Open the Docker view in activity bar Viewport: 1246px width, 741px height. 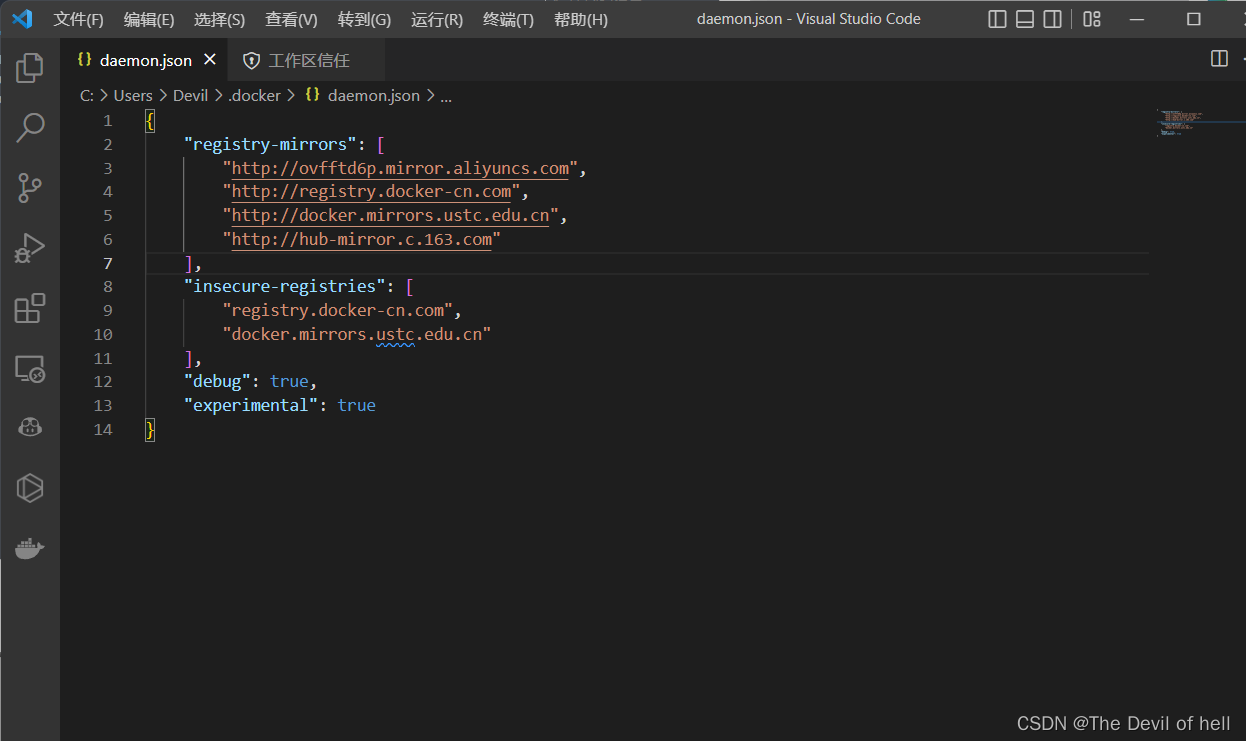(30, 549)
